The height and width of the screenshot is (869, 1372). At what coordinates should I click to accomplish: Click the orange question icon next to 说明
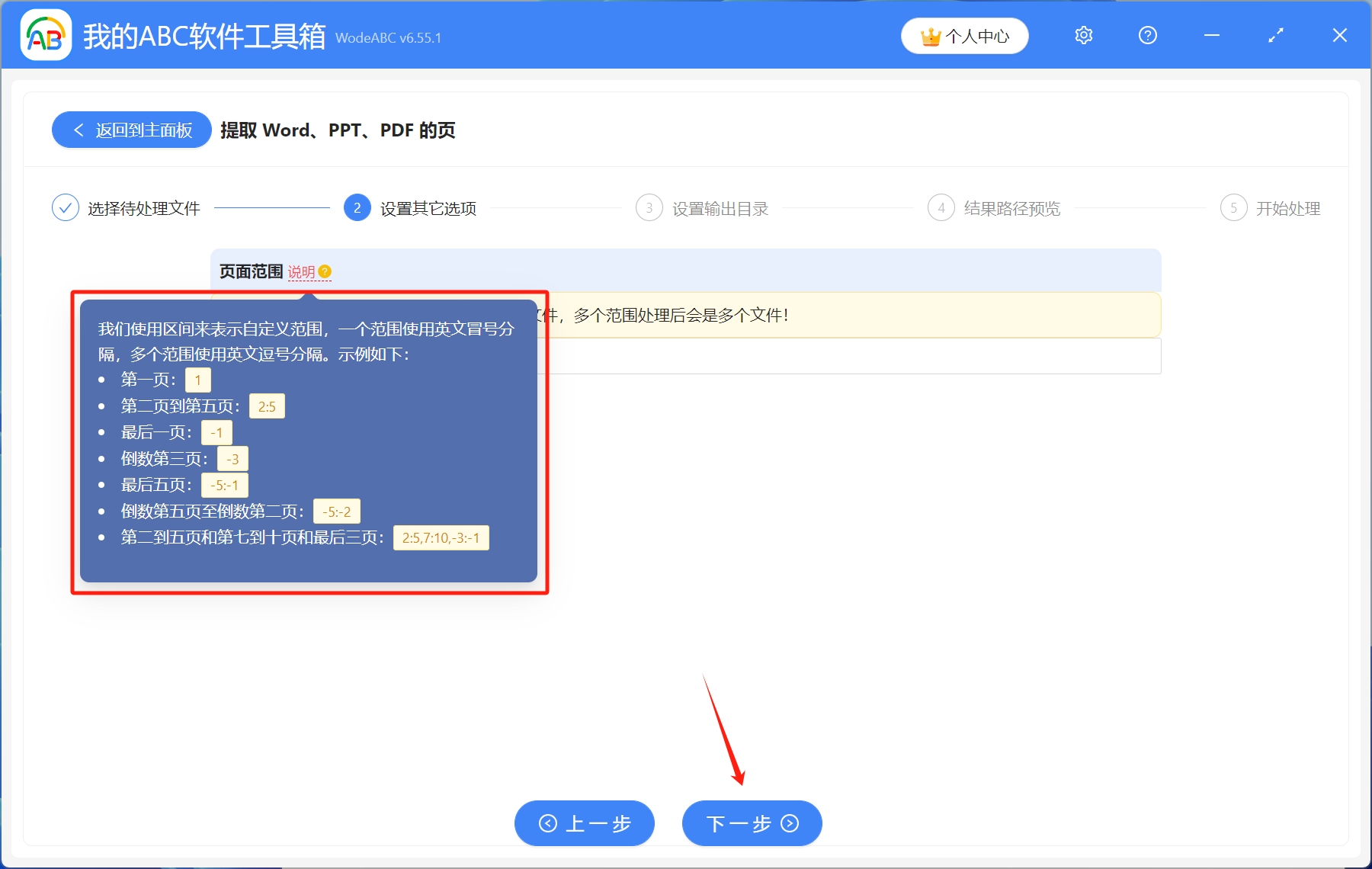[x=326, y=270]
